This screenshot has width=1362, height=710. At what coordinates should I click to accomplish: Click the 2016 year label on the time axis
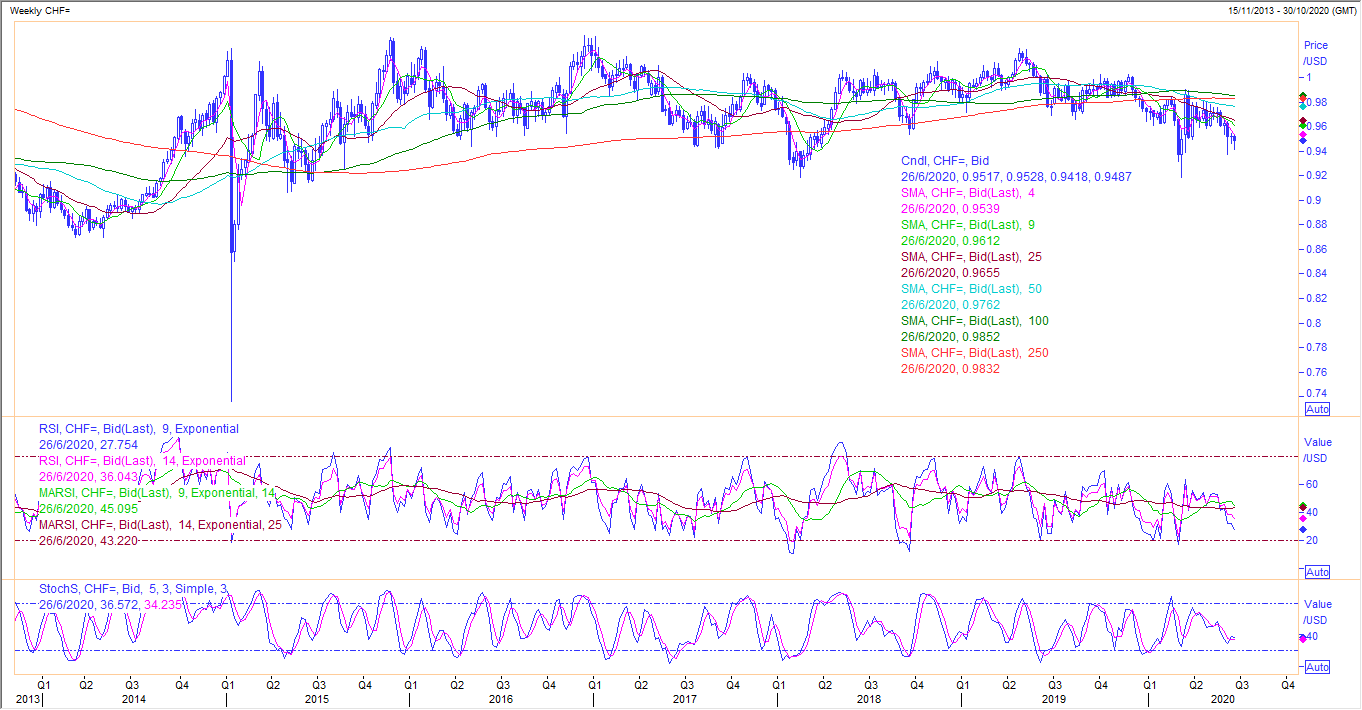(501, 701)
